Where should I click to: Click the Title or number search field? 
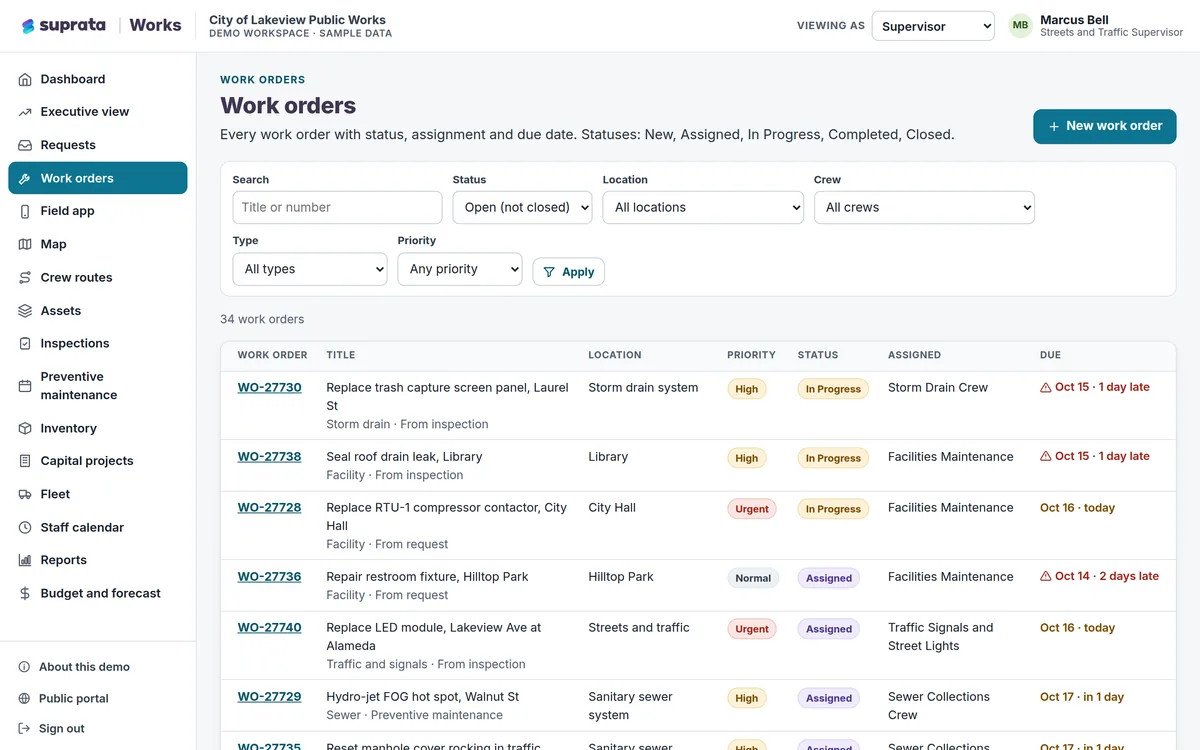click(337, 207)
